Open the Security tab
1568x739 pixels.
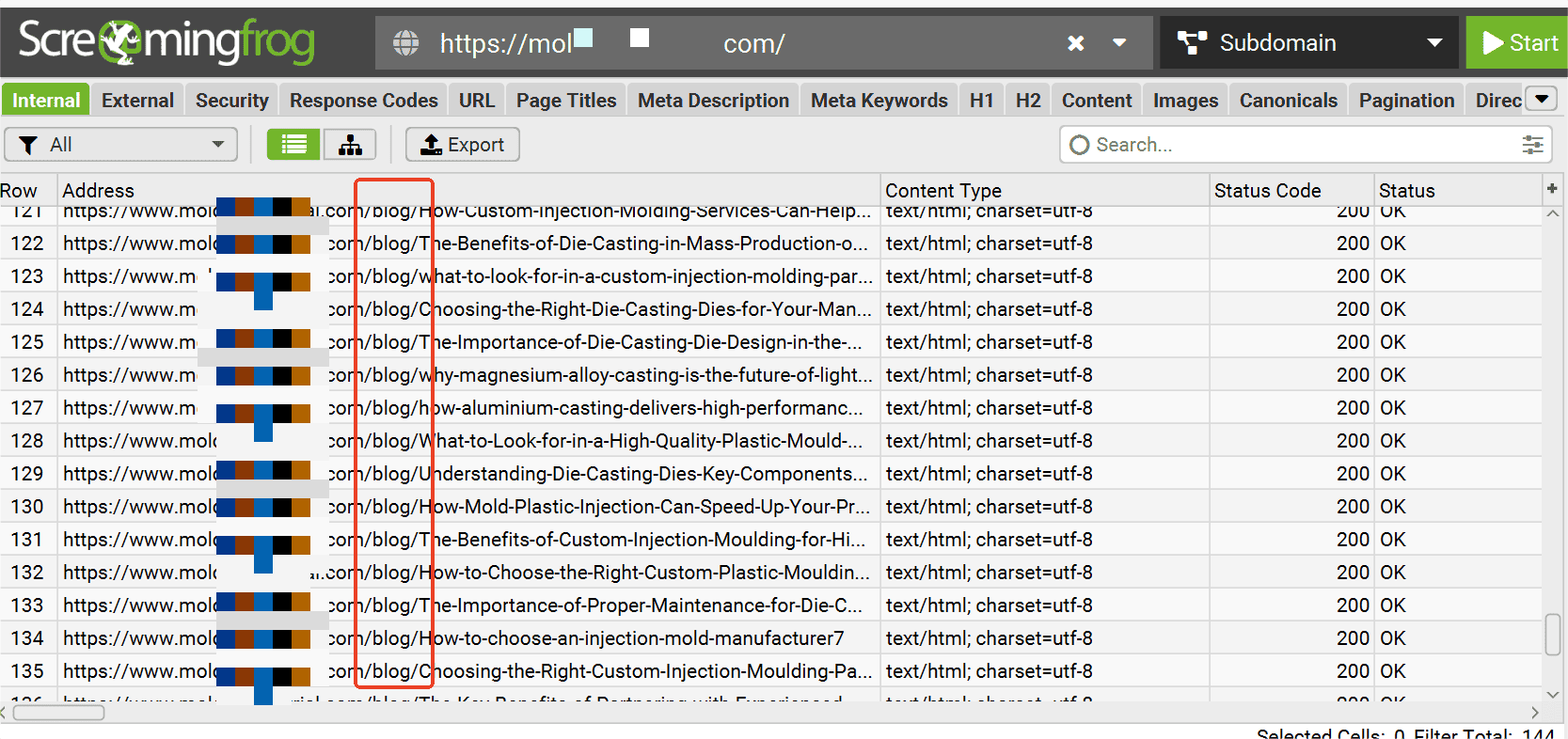231,100
